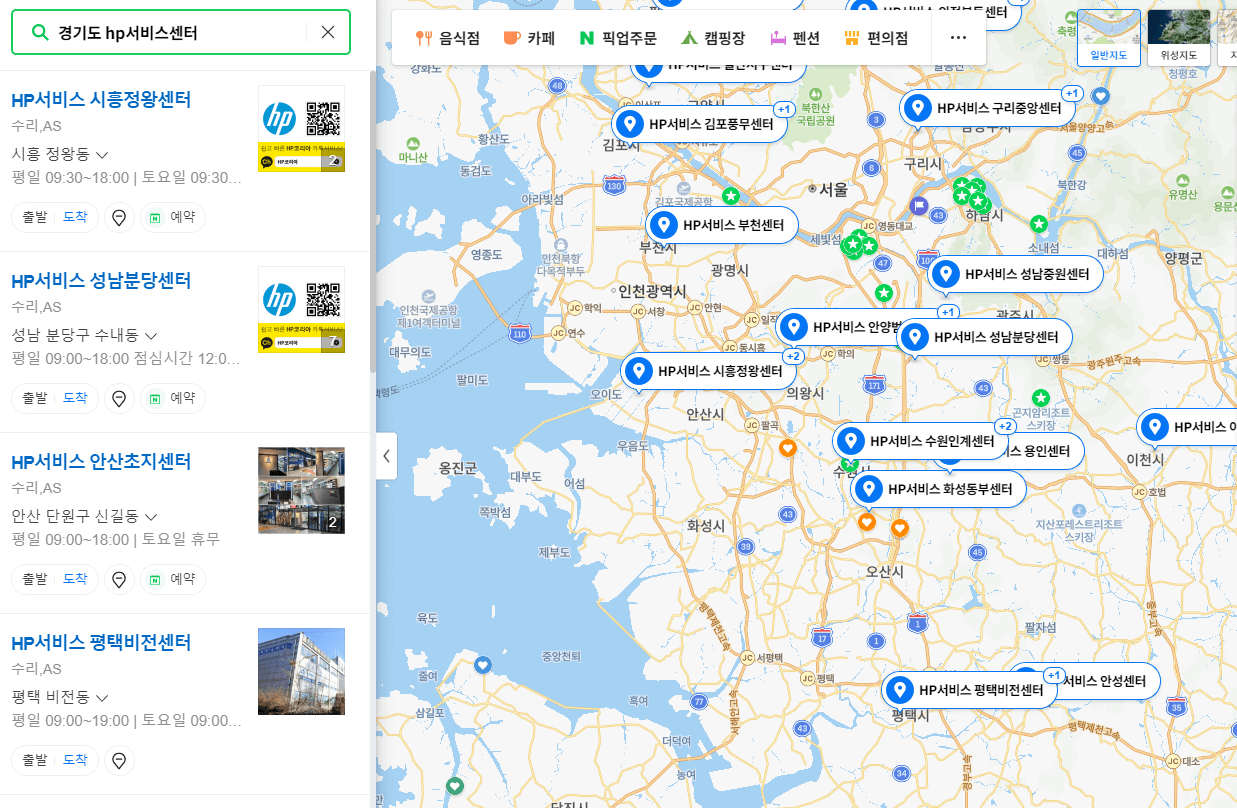Switch to 일반지도 map view
Viewport: 1237px width, 808px height.
[1108, 38]
